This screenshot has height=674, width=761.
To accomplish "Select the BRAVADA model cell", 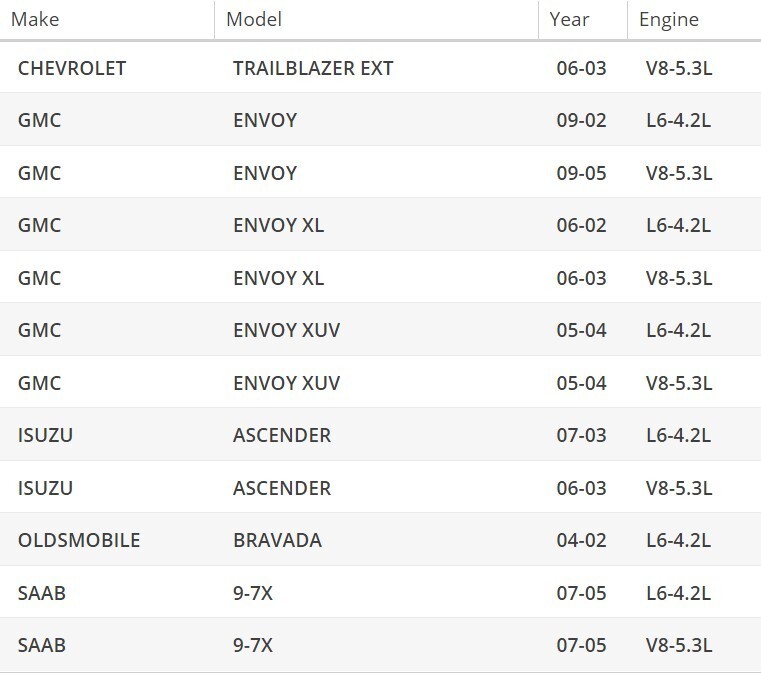I will pyautogui.click(x=277, y=540).
